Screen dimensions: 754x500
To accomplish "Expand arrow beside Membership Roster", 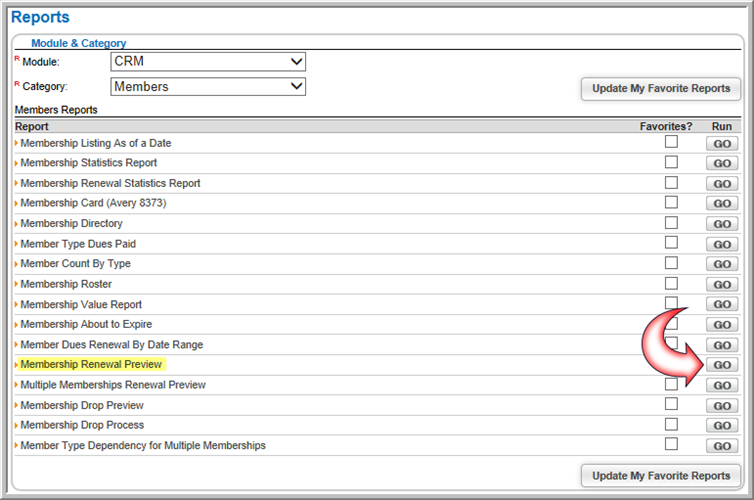I will [16, 284].
